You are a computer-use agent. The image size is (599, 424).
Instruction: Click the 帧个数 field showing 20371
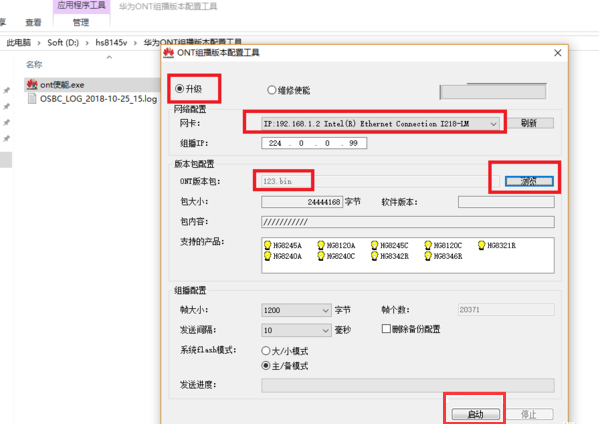[506, 310]
